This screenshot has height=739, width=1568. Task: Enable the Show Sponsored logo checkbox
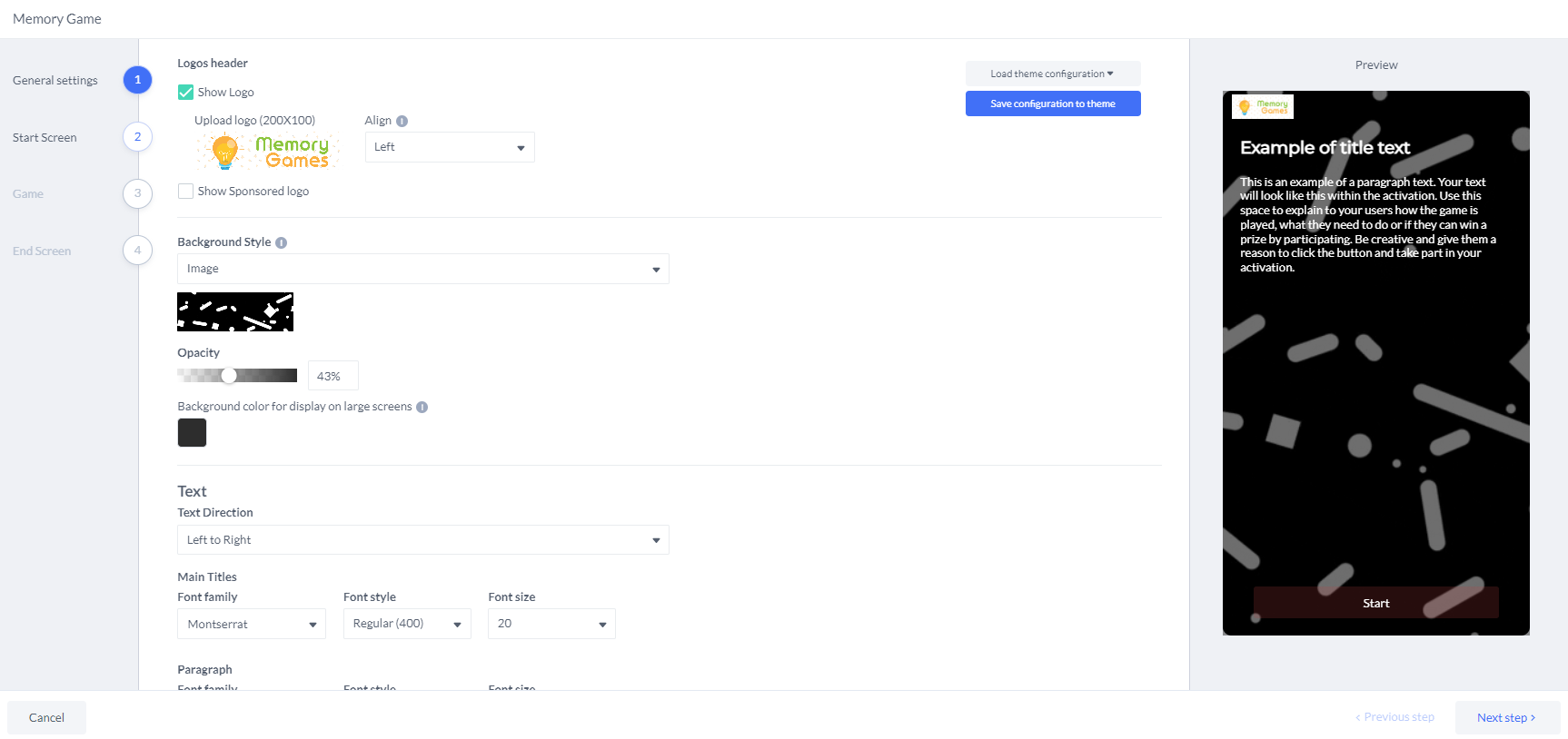pos(185,192)
